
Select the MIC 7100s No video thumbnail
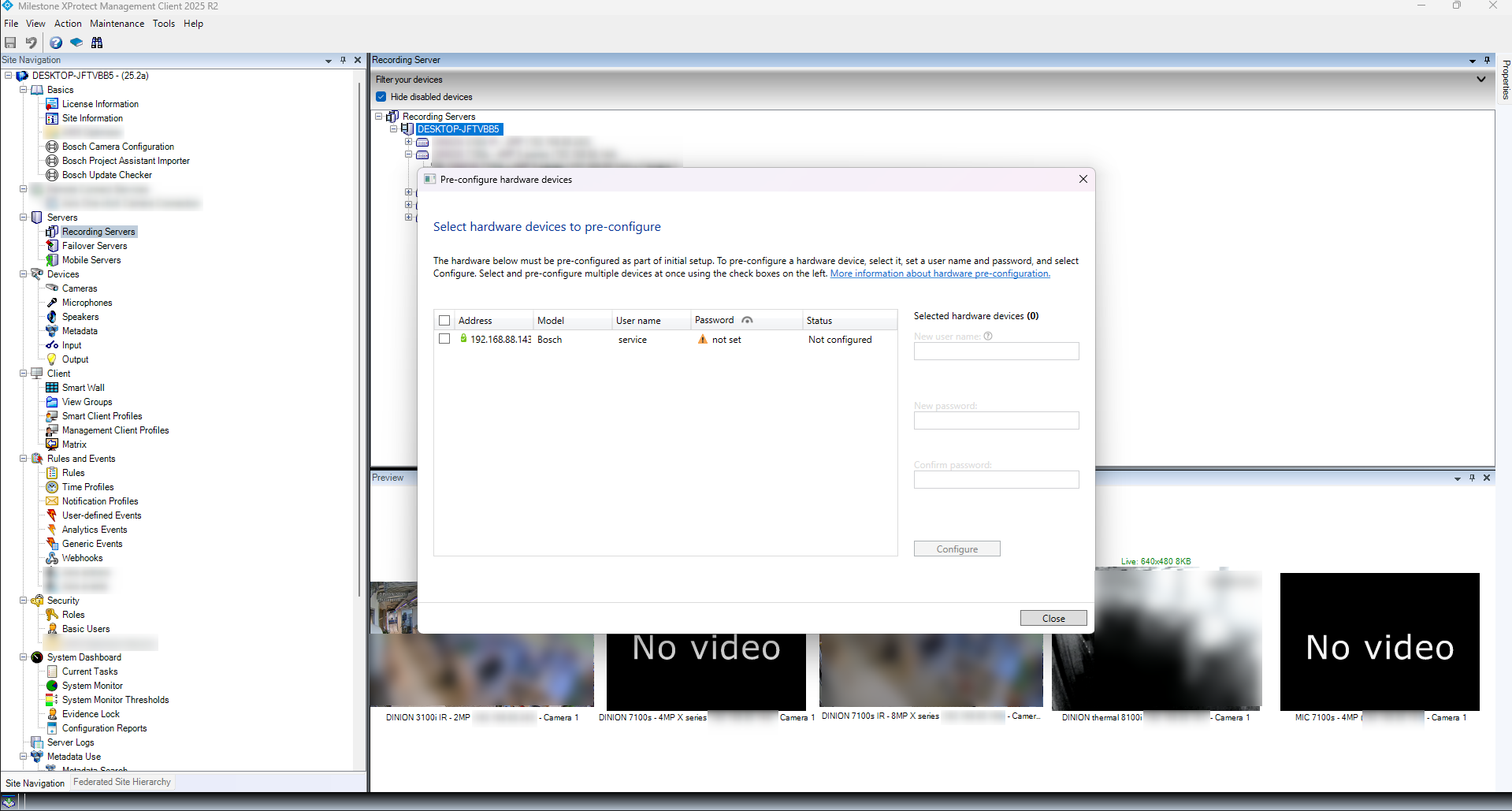point(1380,642)
